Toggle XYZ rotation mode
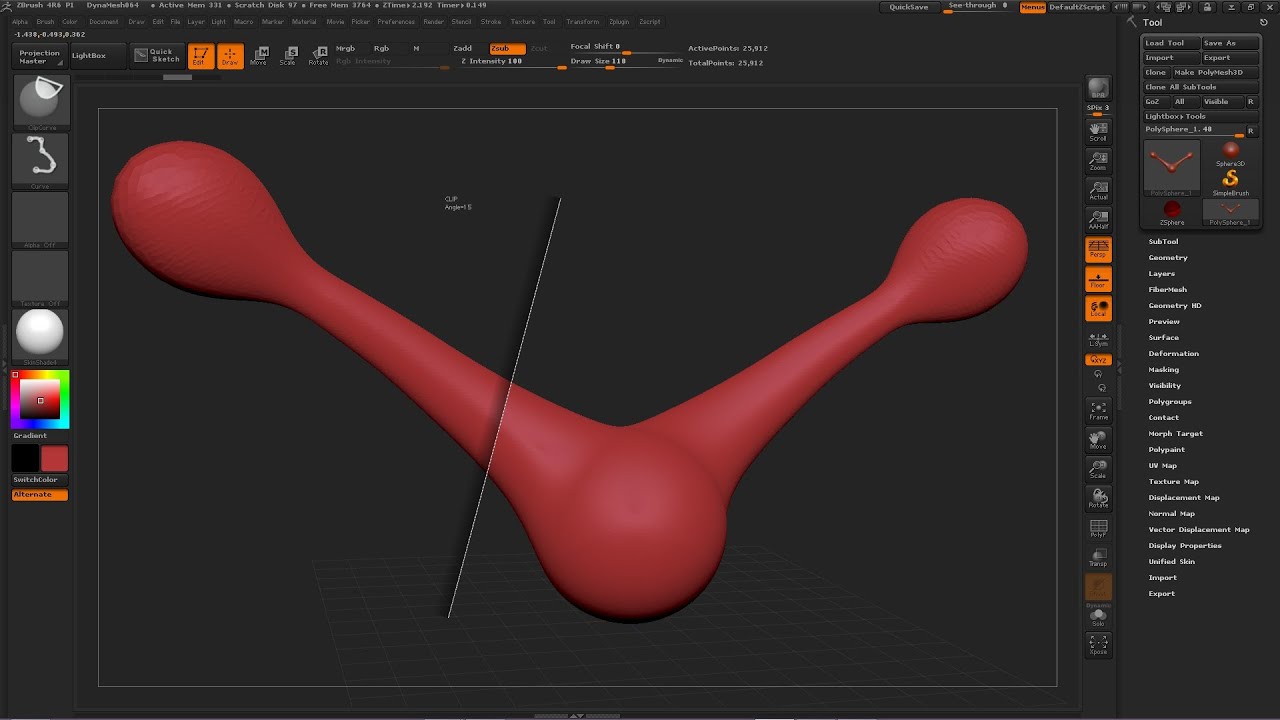Screen dimensions: 1280x720 pos(1098,359)
